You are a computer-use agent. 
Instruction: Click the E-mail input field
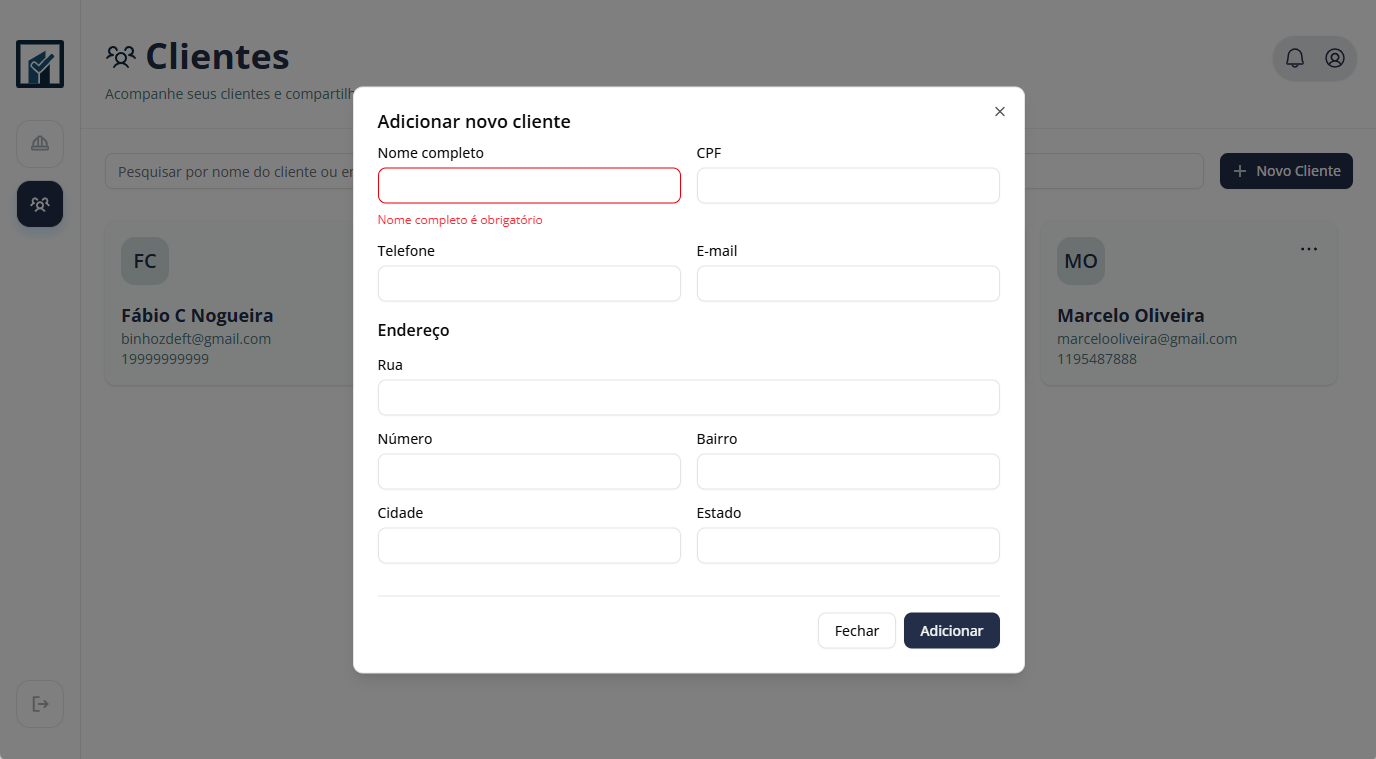tap(848, 284)
